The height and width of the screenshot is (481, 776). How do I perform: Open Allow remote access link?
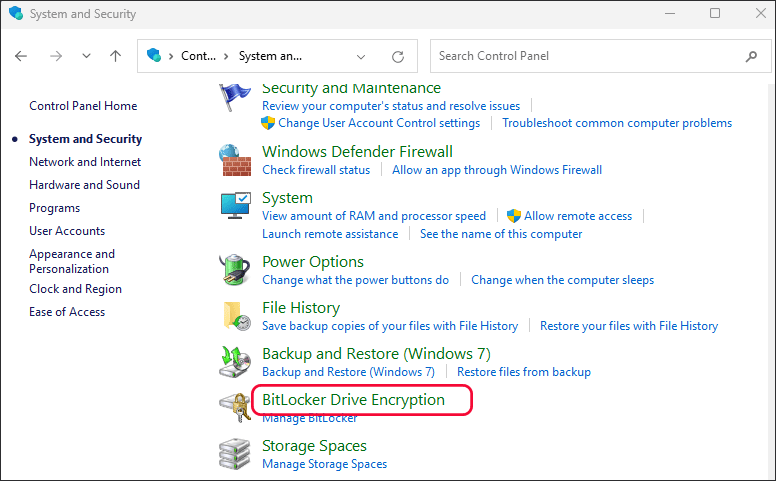click(x=578, y=216)
